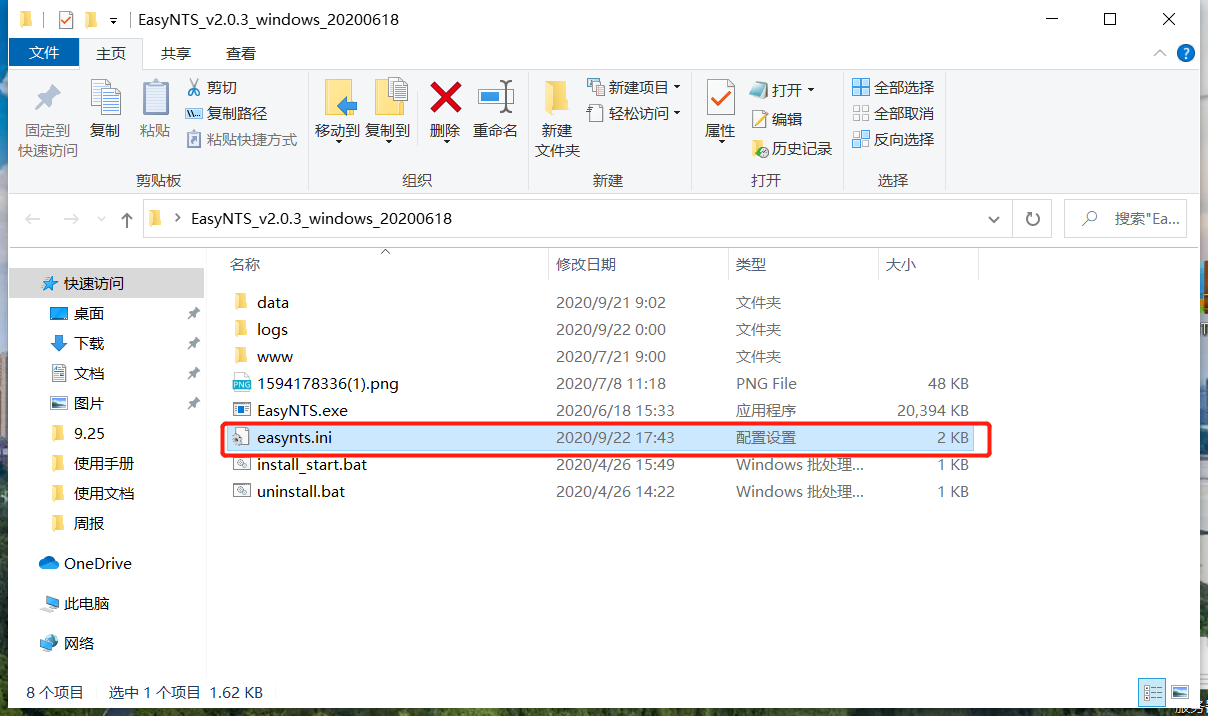Viewport: 1208px width, 716px height.
Task: Go up one folder level arrow
Action: (126, 219)
